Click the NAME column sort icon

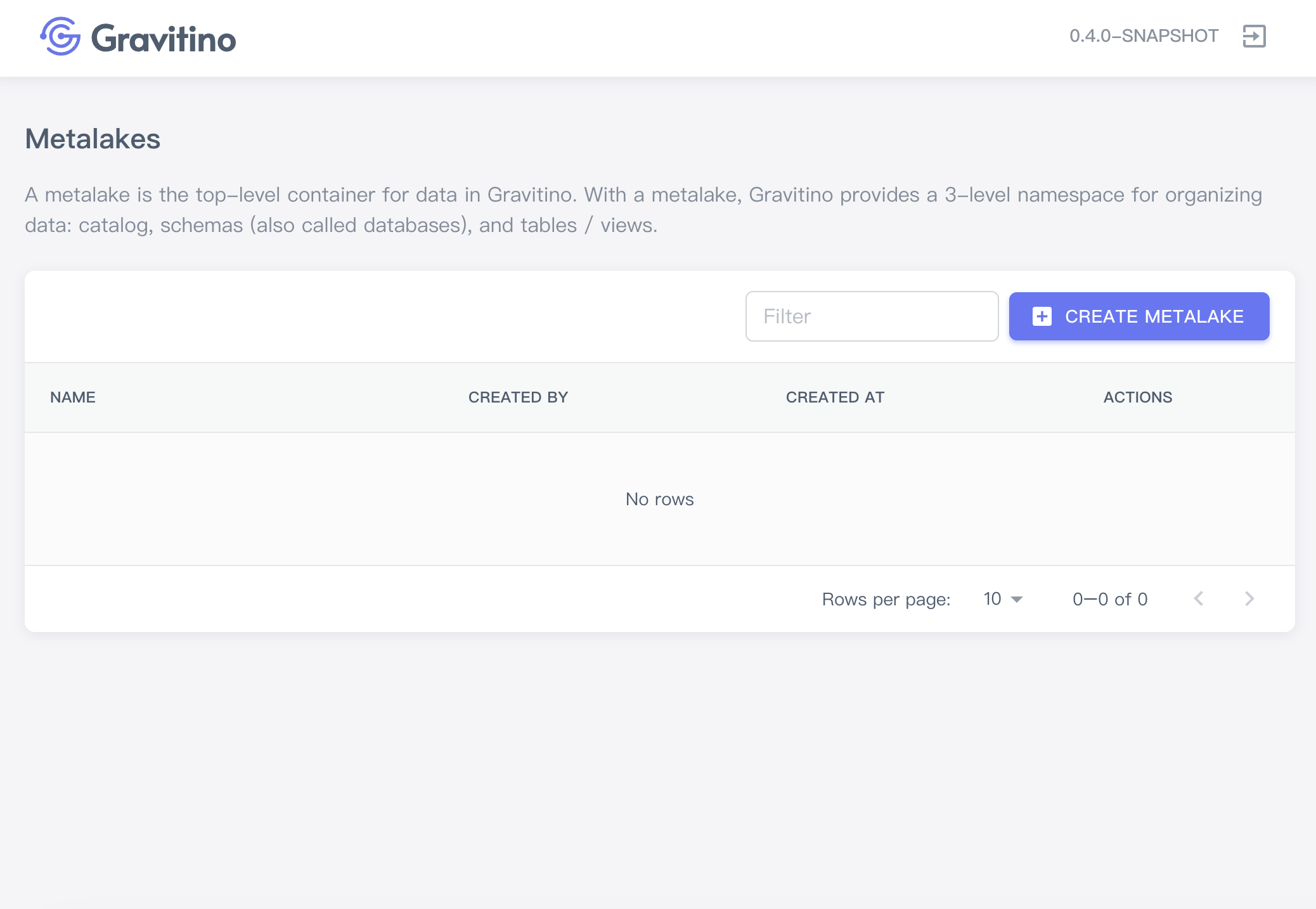point(108,397)
